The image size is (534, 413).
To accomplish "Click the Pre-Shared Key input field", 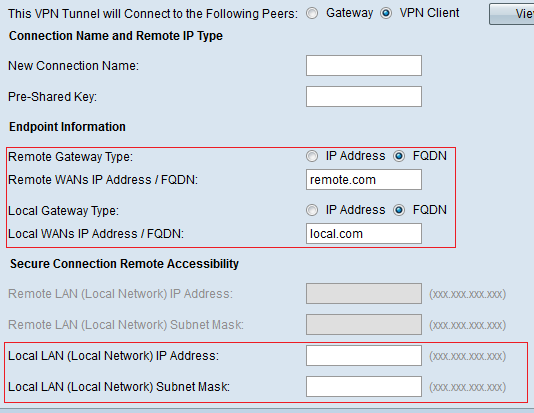I will click(364, 96).
